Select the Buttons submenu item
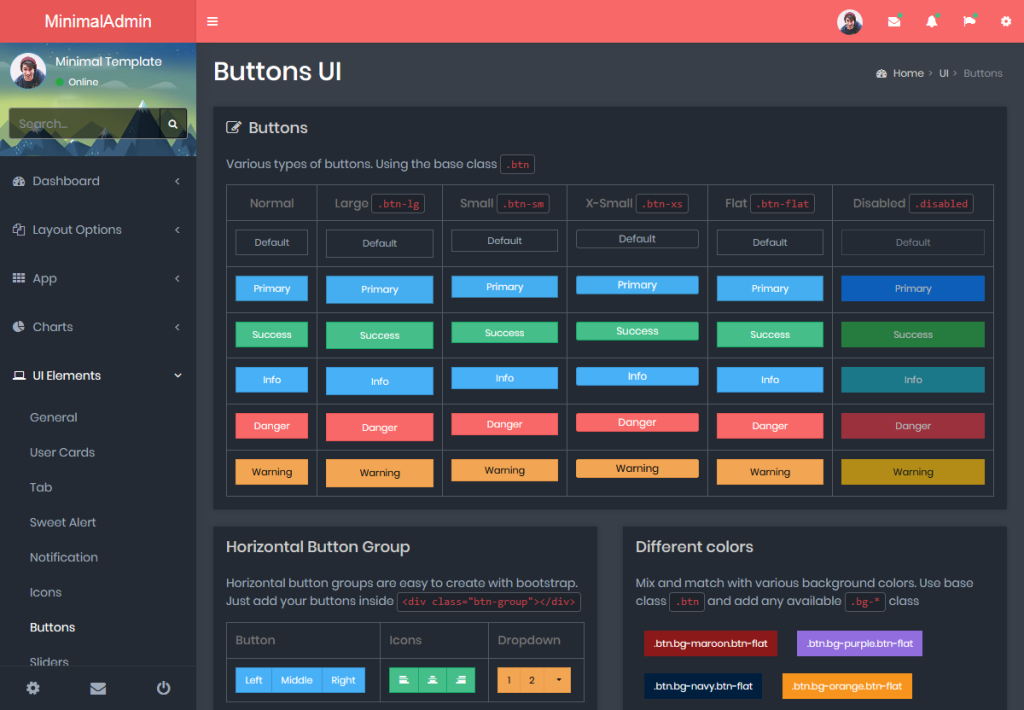Screen dimensions: 1024x710 pos(52,627)
